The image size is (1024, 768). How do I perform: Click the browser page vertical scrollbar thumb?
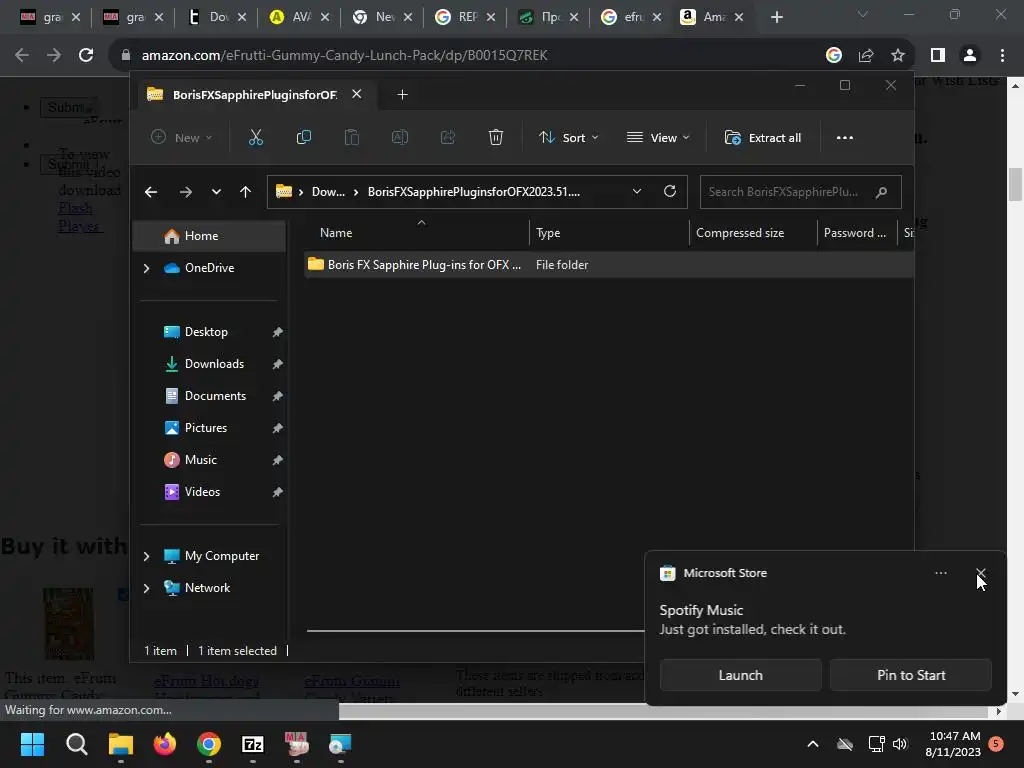(1015, 185)
